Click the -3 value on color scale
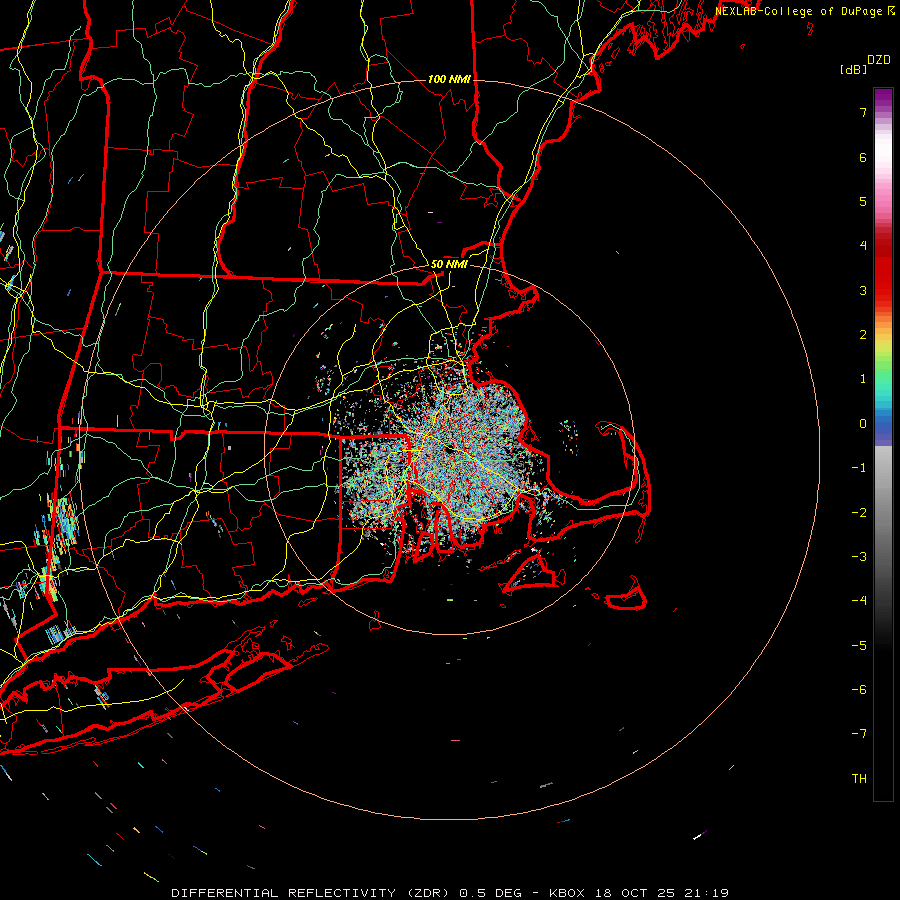The width and height of the screenshot is (900, 900). (859, 557)
